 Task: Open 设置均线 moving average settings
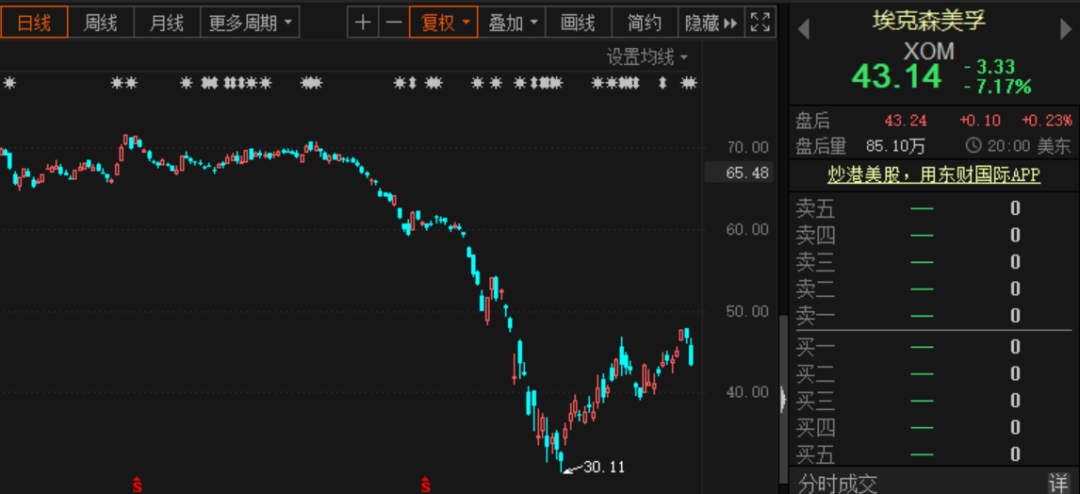pyautogui.click(x=647, y=57)
